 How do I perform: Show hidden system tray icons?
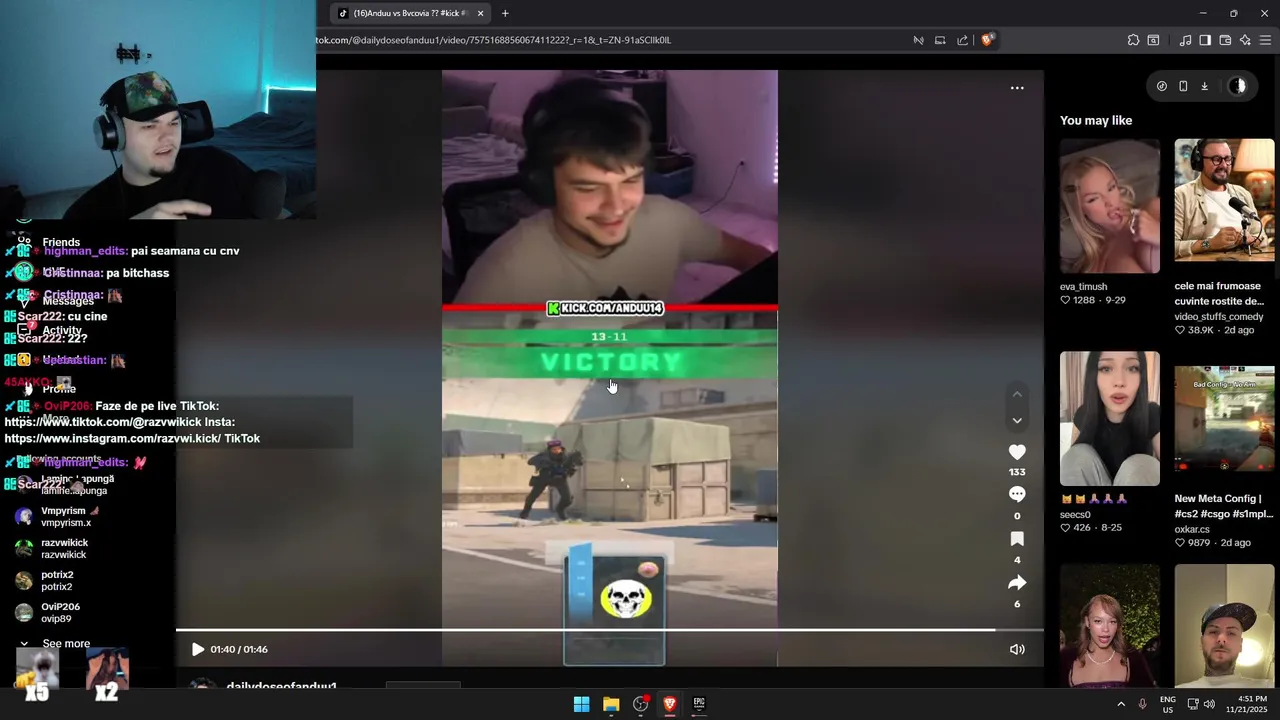pyautogui.click(x=1121, y=704)
